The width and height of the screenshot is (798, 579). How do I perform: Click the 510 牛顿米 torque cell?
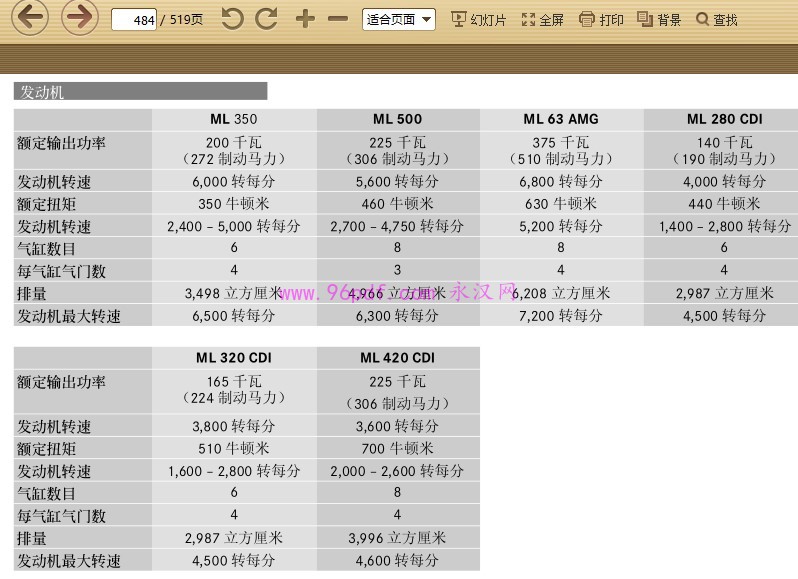tap(234, 448)
